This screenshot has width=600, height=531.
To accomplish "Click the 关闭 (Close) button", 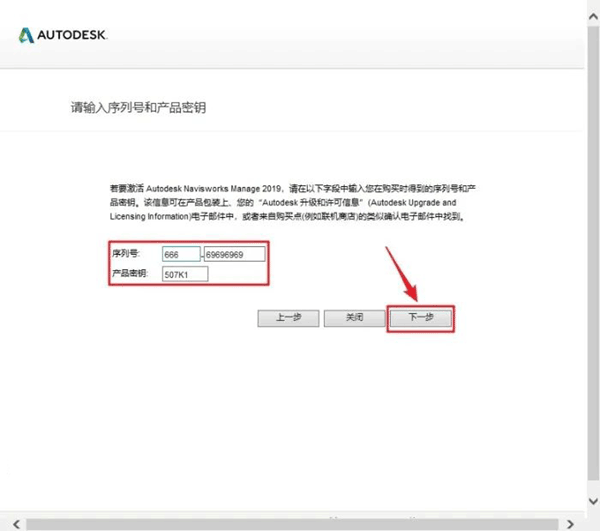I will [x=354, y=318].
